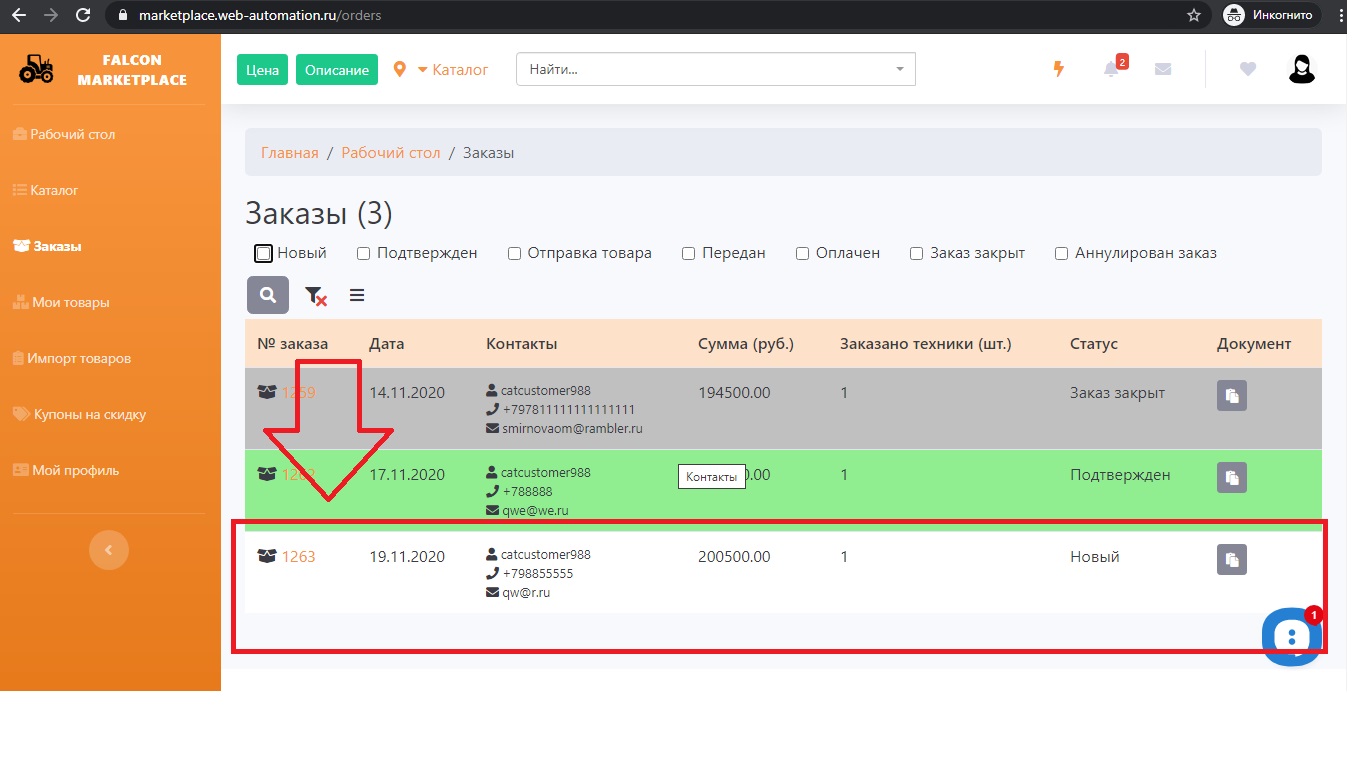Click the lightning bolt icon in header
The height and width of the screenshot is (768, 1366).
pos(1059,69)
